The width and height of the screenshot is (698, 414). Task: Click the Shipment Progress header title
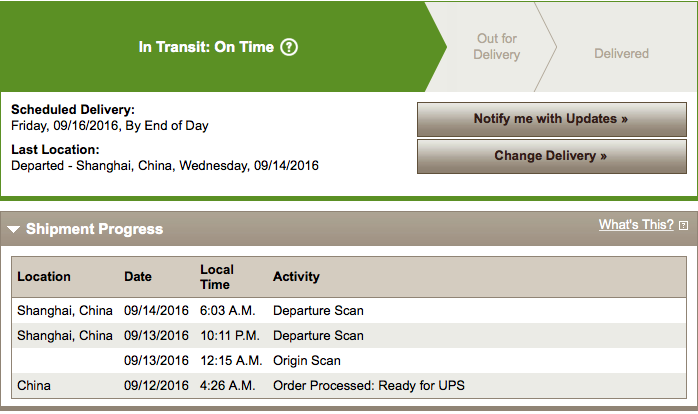point(94,229)
